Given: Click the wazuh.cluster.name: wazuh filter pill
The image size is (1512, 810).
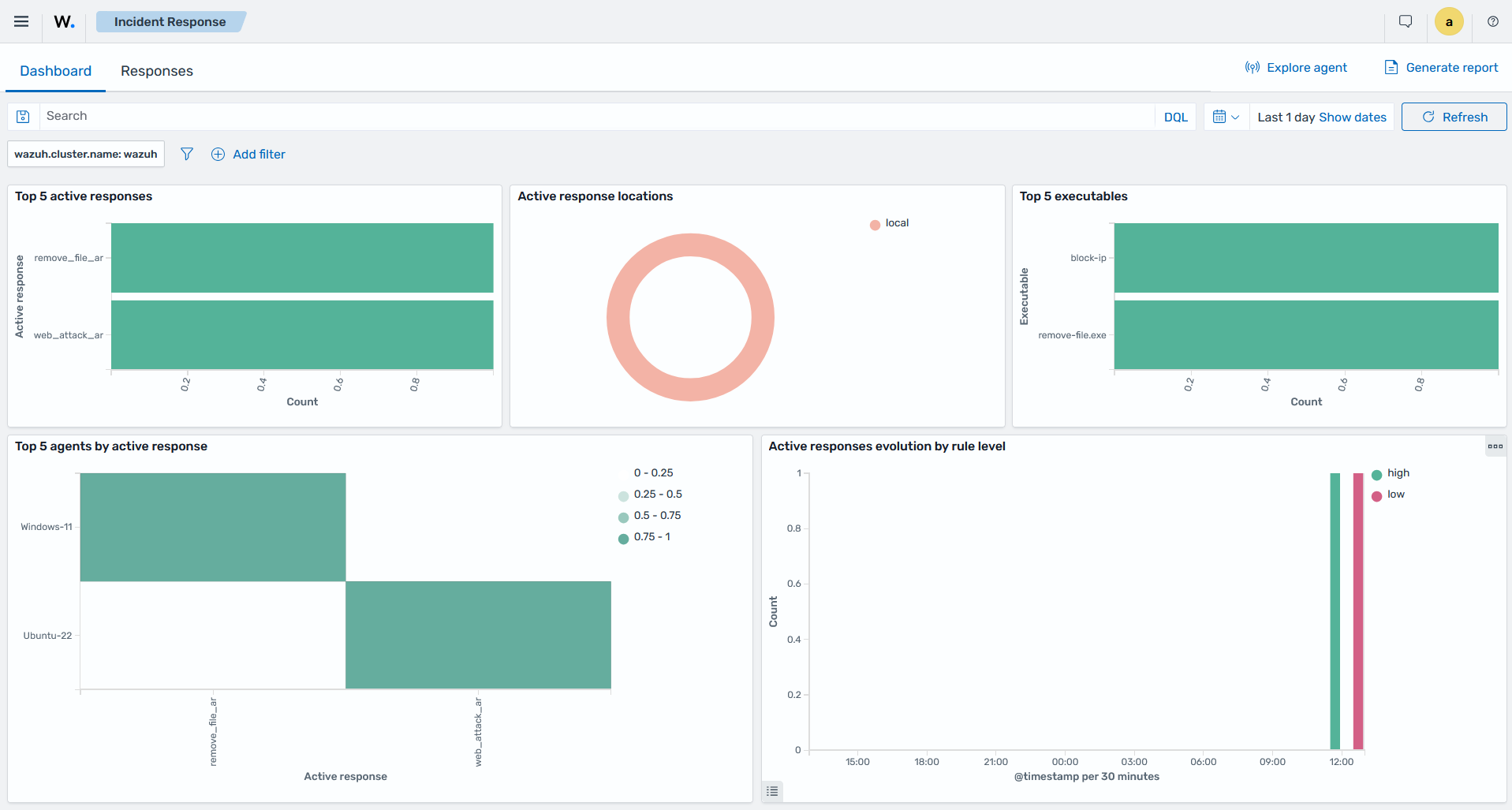Looking at the screenshot, I should click(86, 154).
